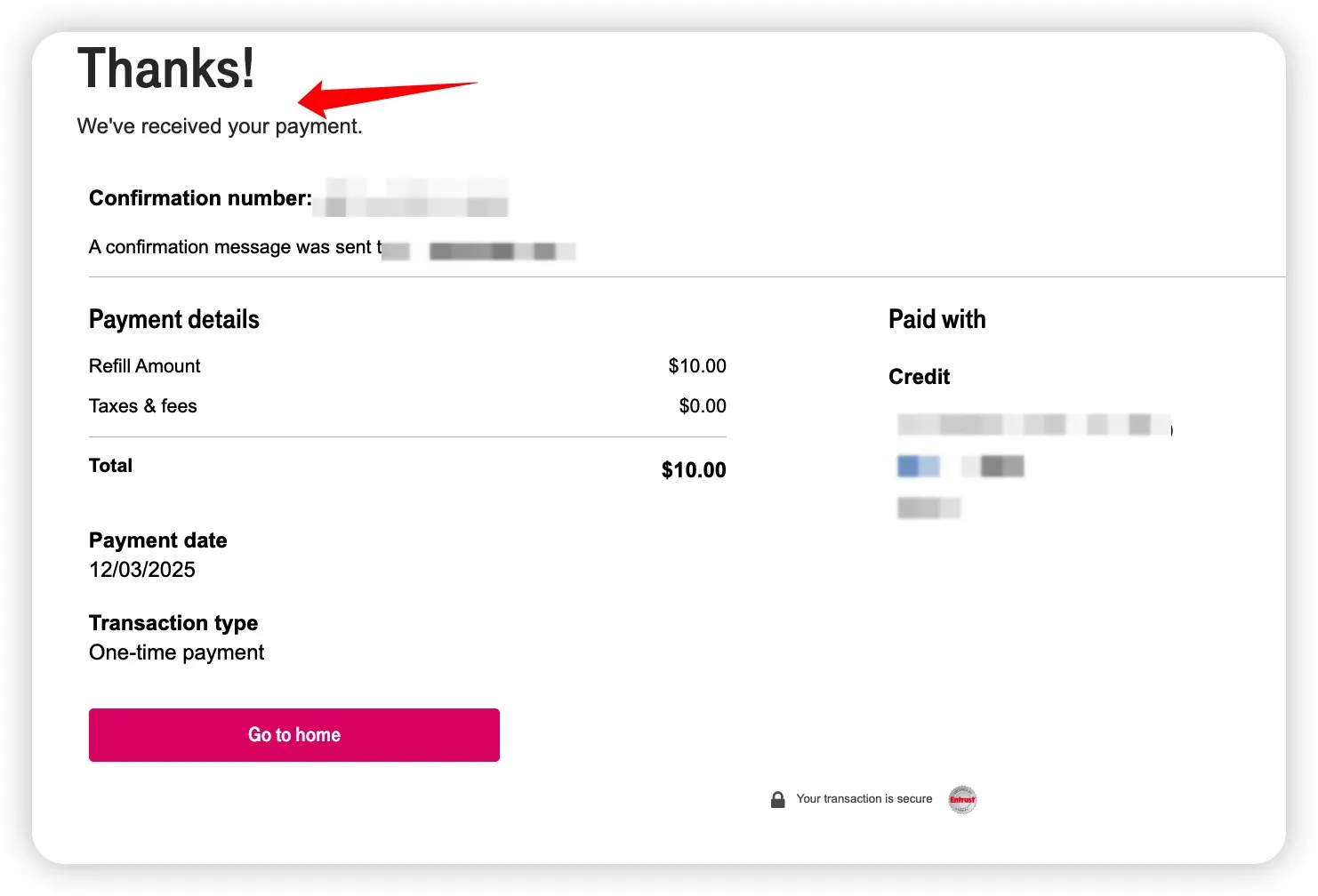The height and width of the screenshot is (896, 1318).
Task: Click the Your transaction is secure text
Action: click(x=864, y=799)
